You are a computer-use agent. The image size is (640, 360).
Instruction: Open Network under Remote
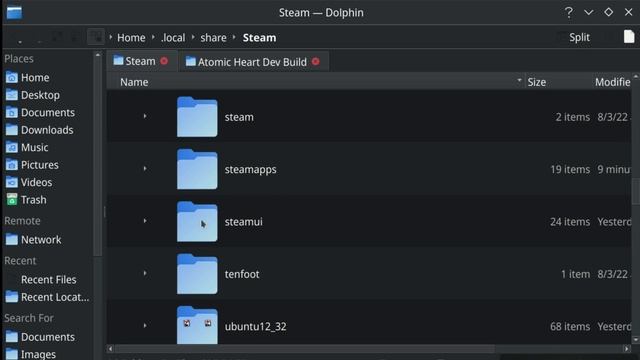point(33,240)
